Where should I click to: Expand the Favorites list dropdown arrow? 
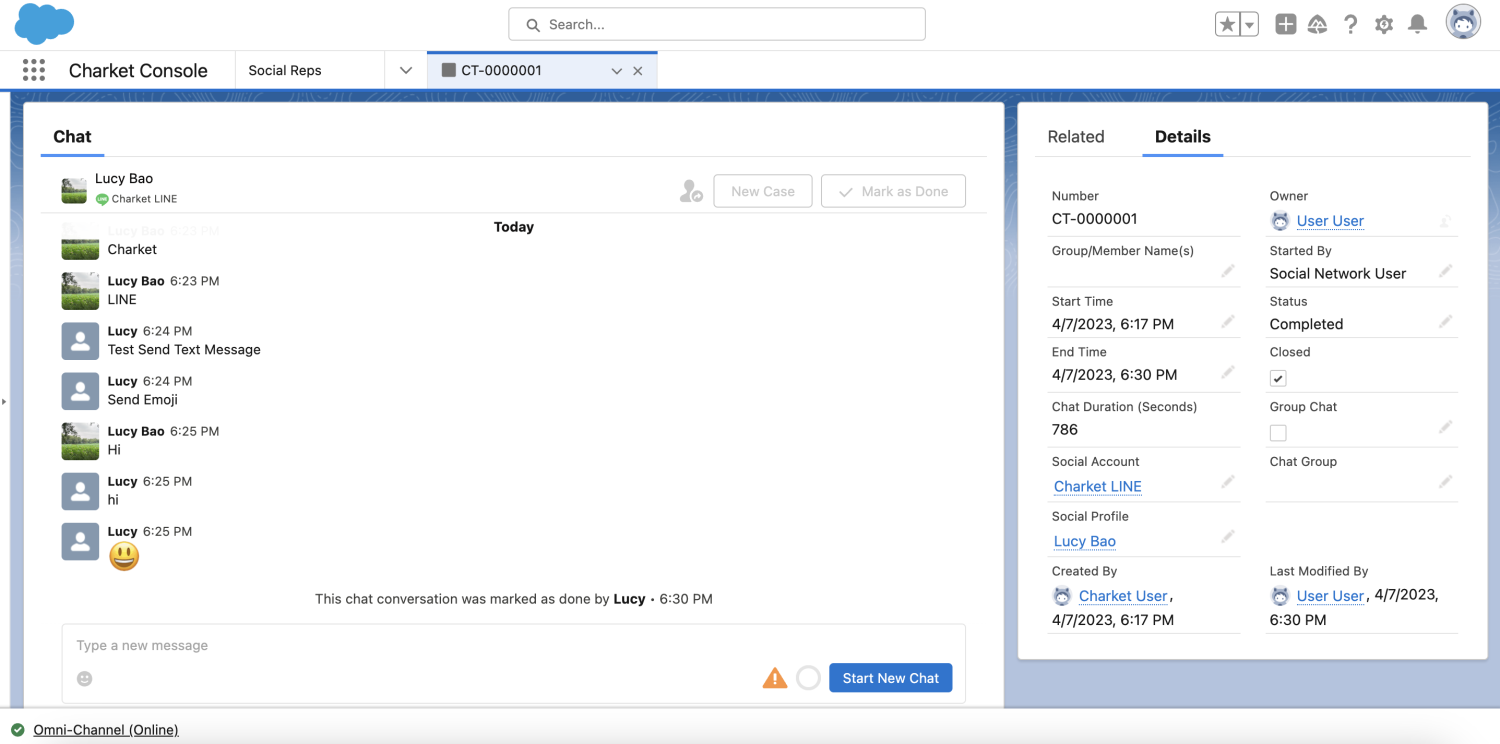[x=1249, y=25]
